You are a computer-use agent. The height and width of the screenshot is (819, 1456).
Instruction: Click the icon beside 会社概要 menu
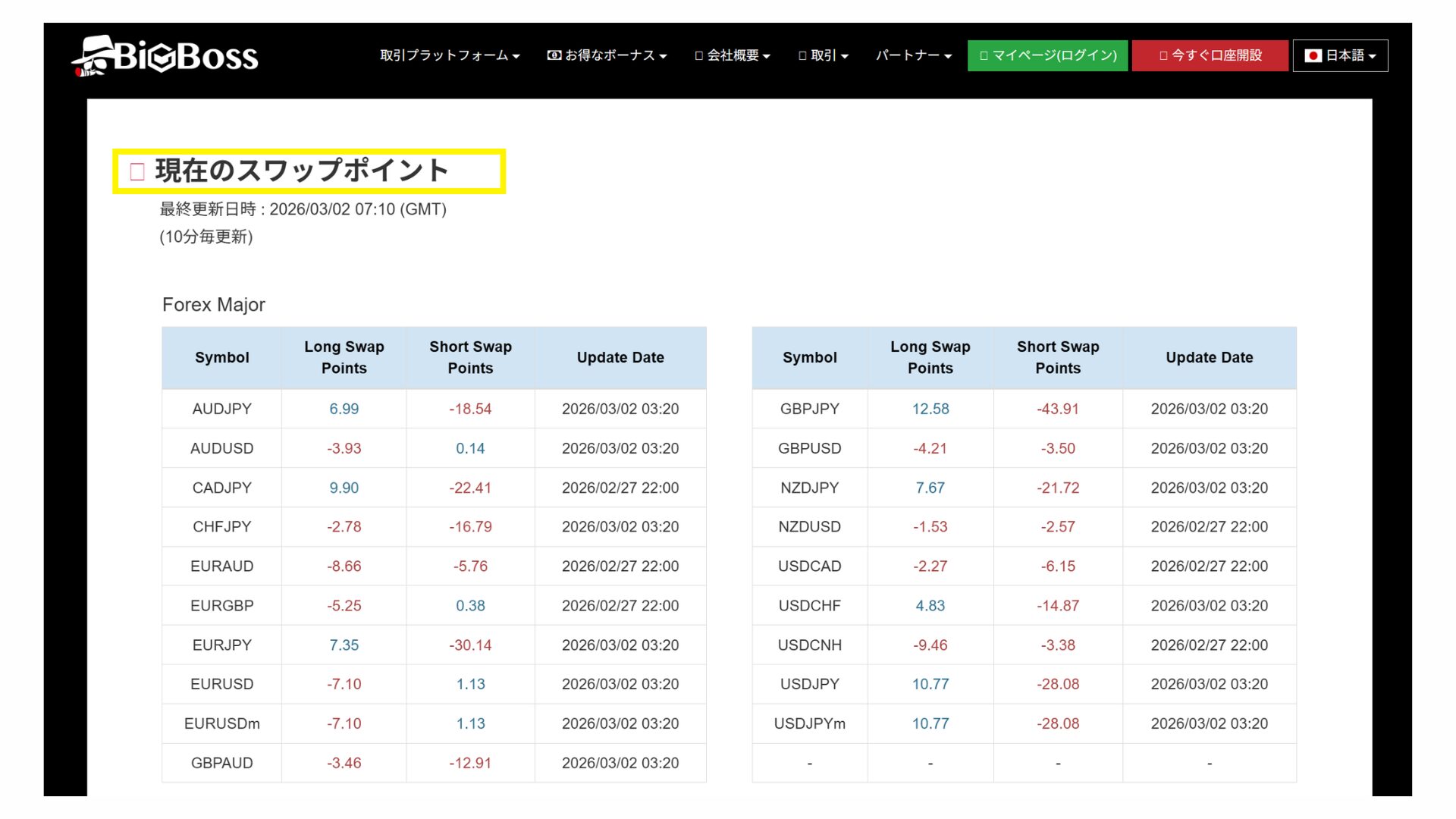point(697,55)
